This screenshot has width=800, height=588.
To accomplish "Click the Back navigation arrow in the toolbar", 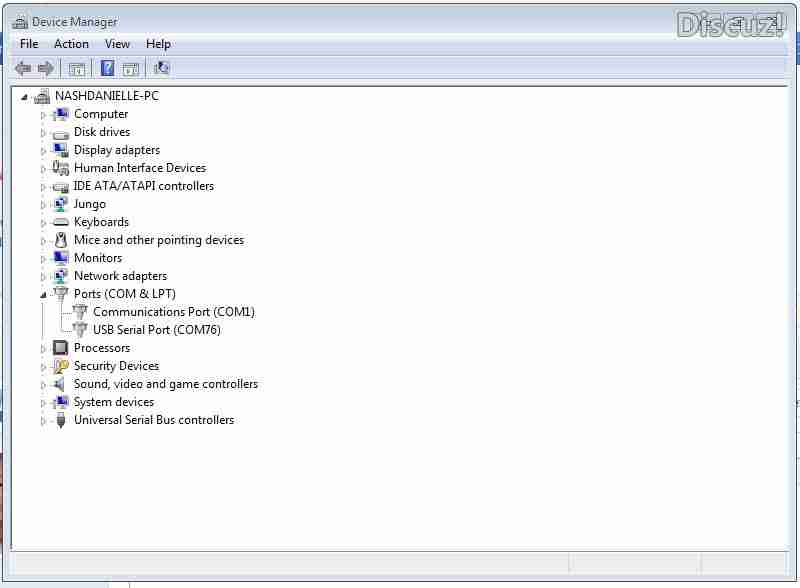I will tap(22, 67).
